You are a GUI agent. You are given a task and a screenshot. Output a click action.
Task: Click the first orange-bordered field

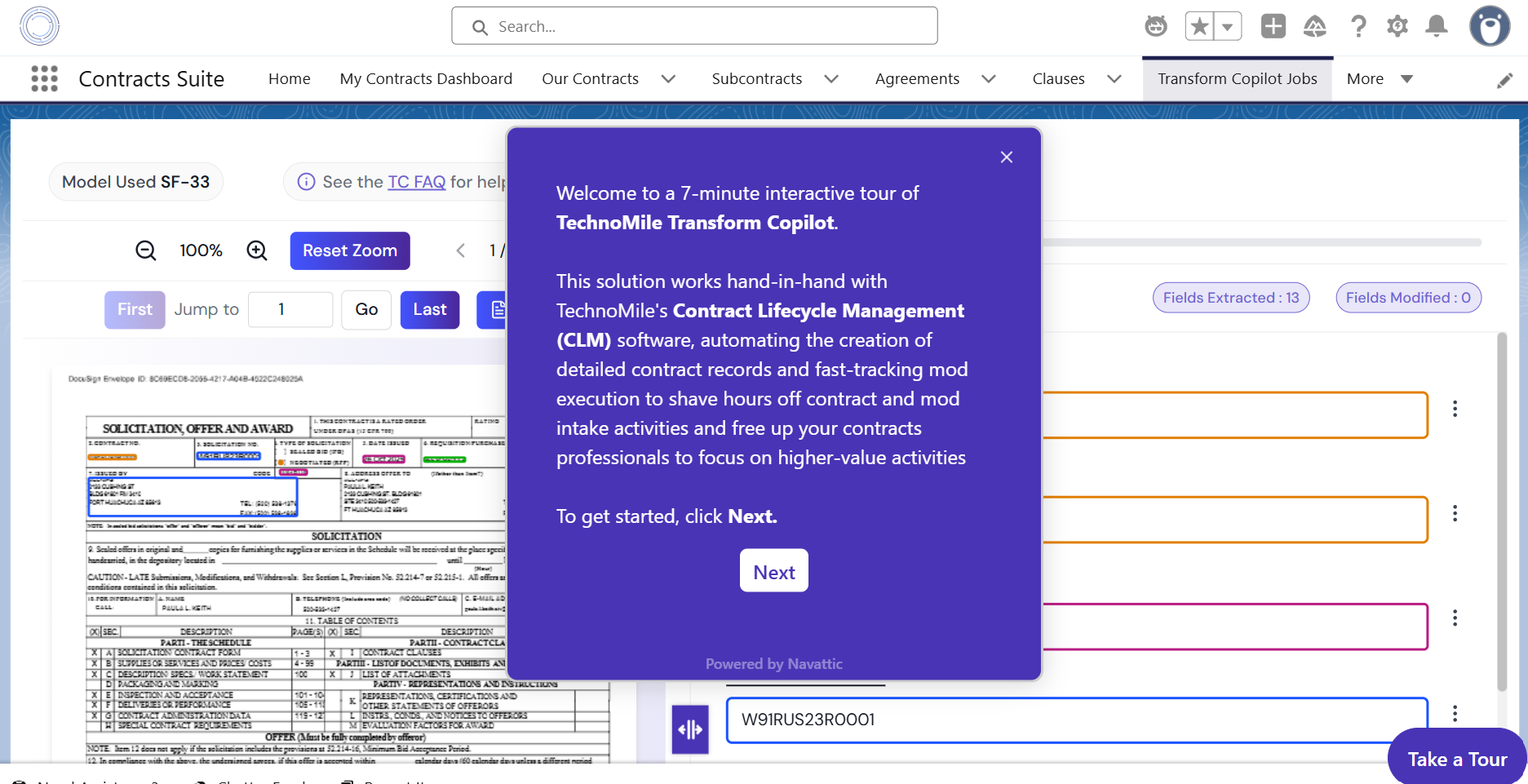point(1235,415)
